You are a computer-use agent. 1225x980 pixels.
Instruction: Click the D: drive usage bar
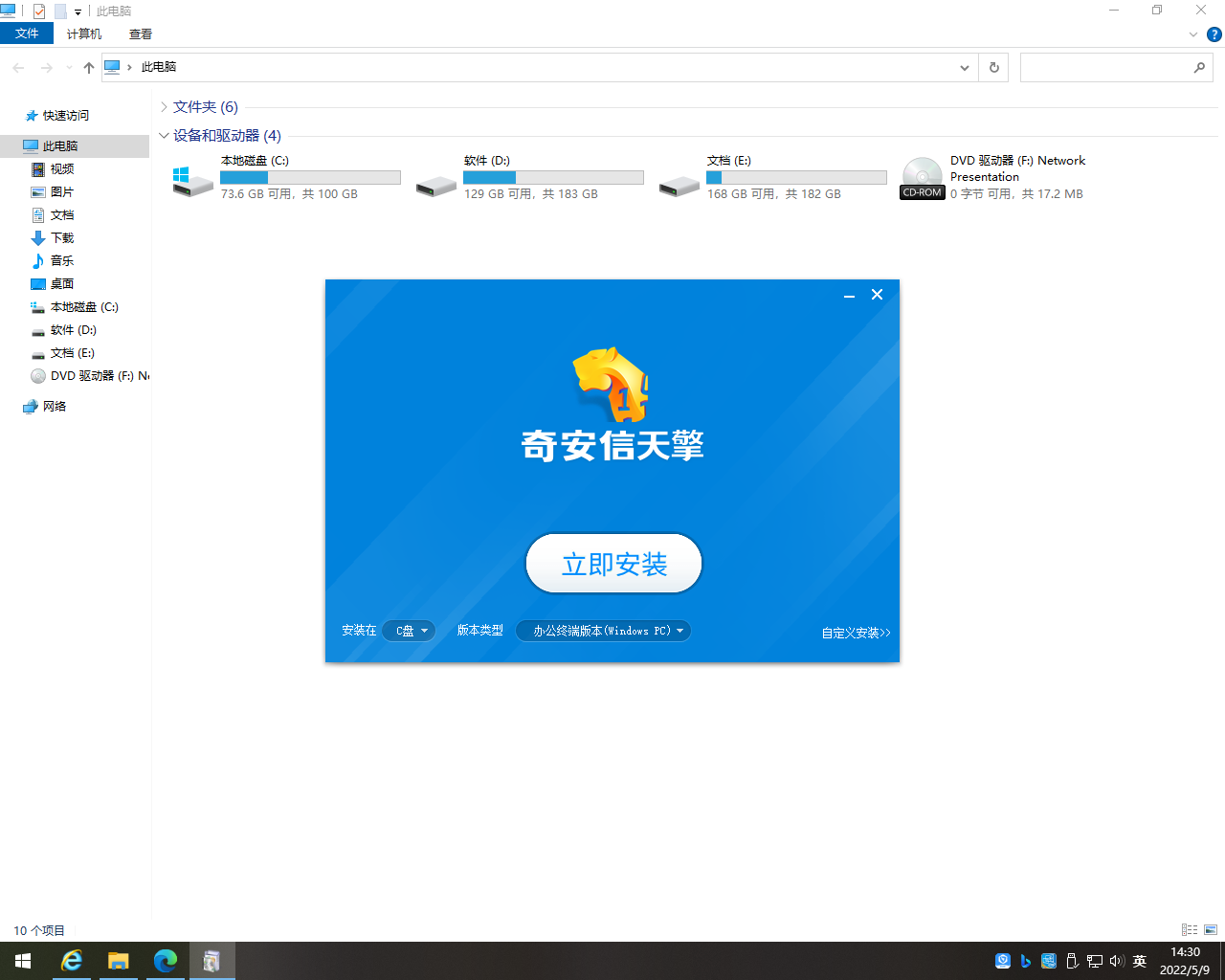pyautogui.click(x=553, y=177)
